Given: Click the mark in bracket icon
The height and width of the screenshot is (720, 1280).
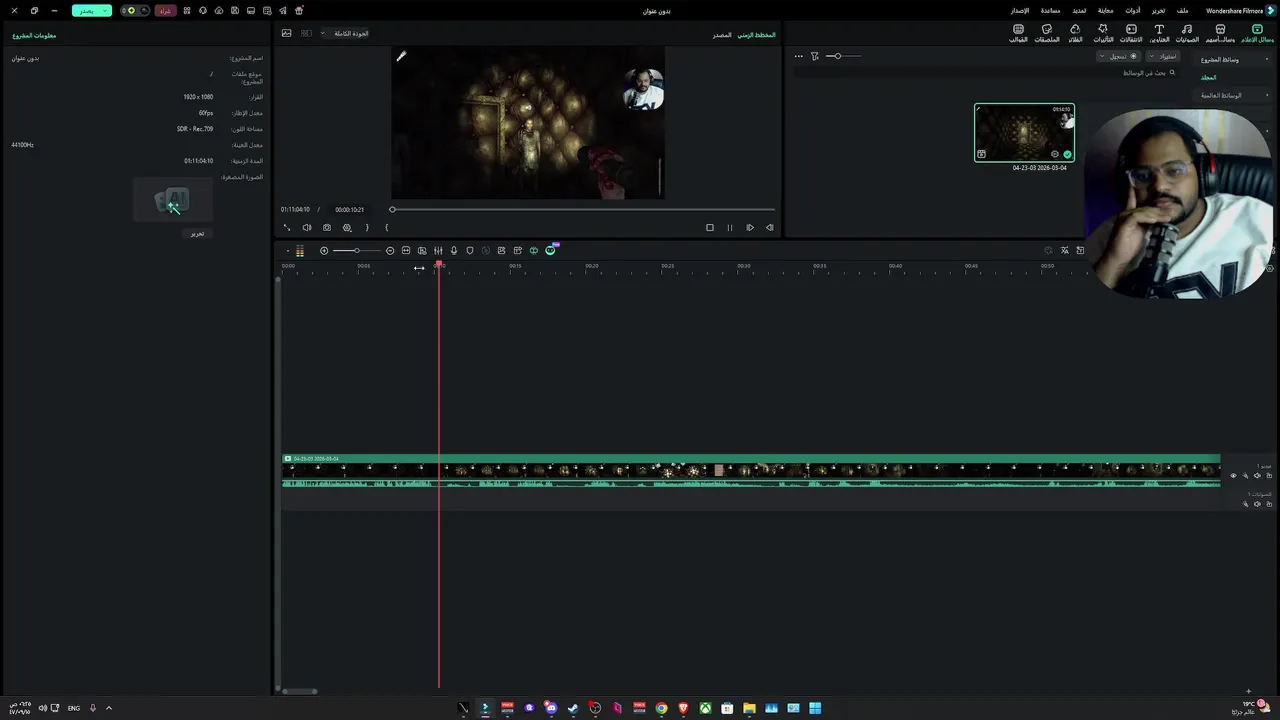Looking at the screenshot, I should pos(387,227).
